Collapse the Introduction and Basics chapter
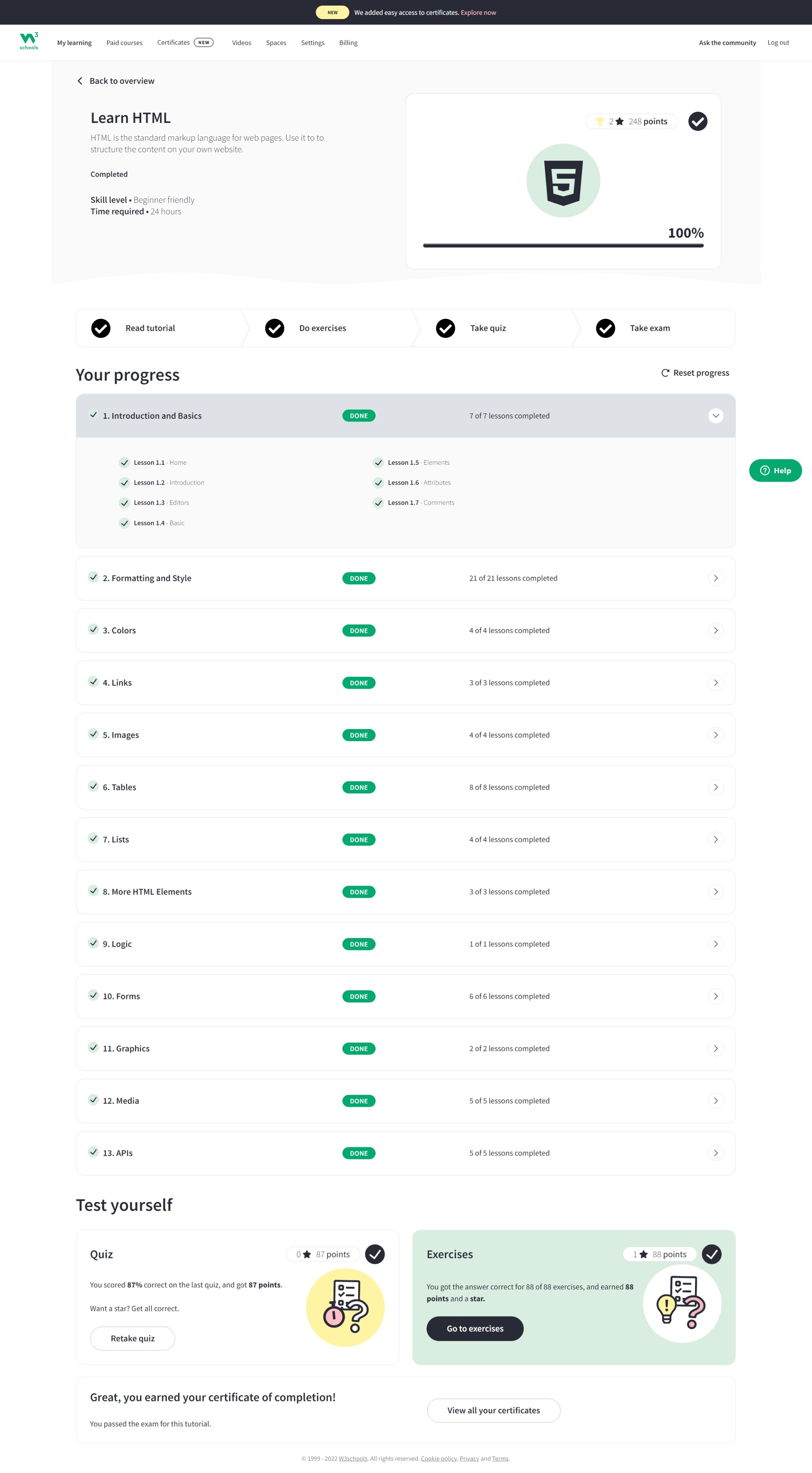This screenshot has width=812, height=1473. tap(716, 416)
